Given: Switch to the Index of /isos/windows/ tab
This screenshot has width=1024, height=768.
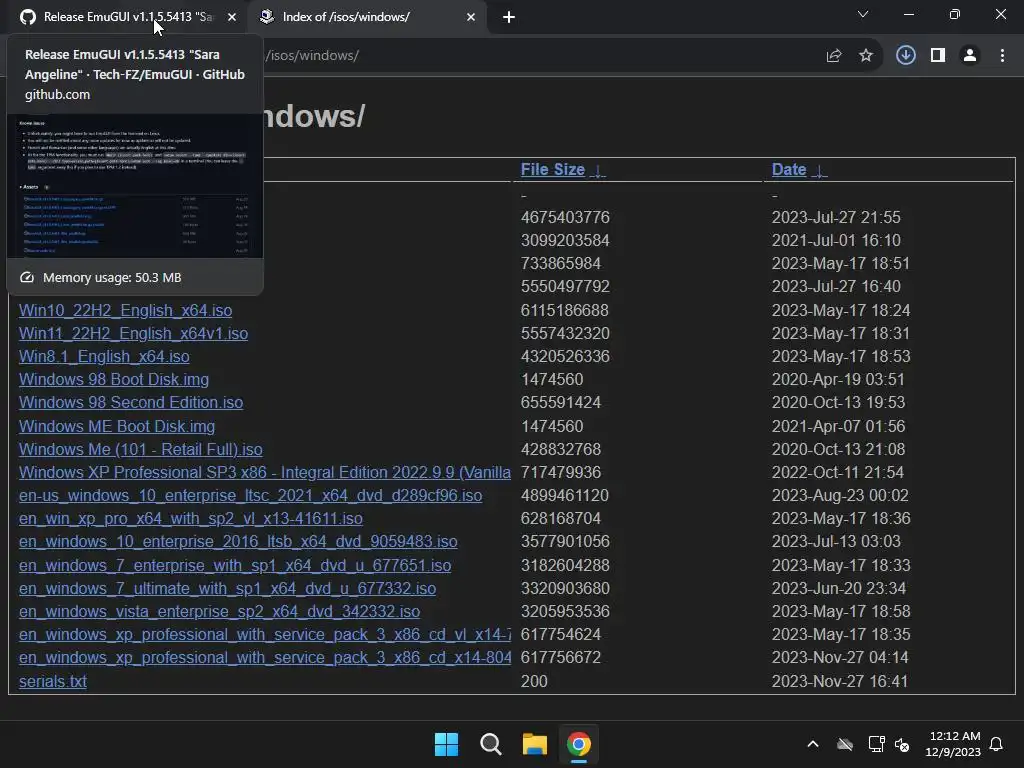Looking at the screenshot, I should click(368, 17).
